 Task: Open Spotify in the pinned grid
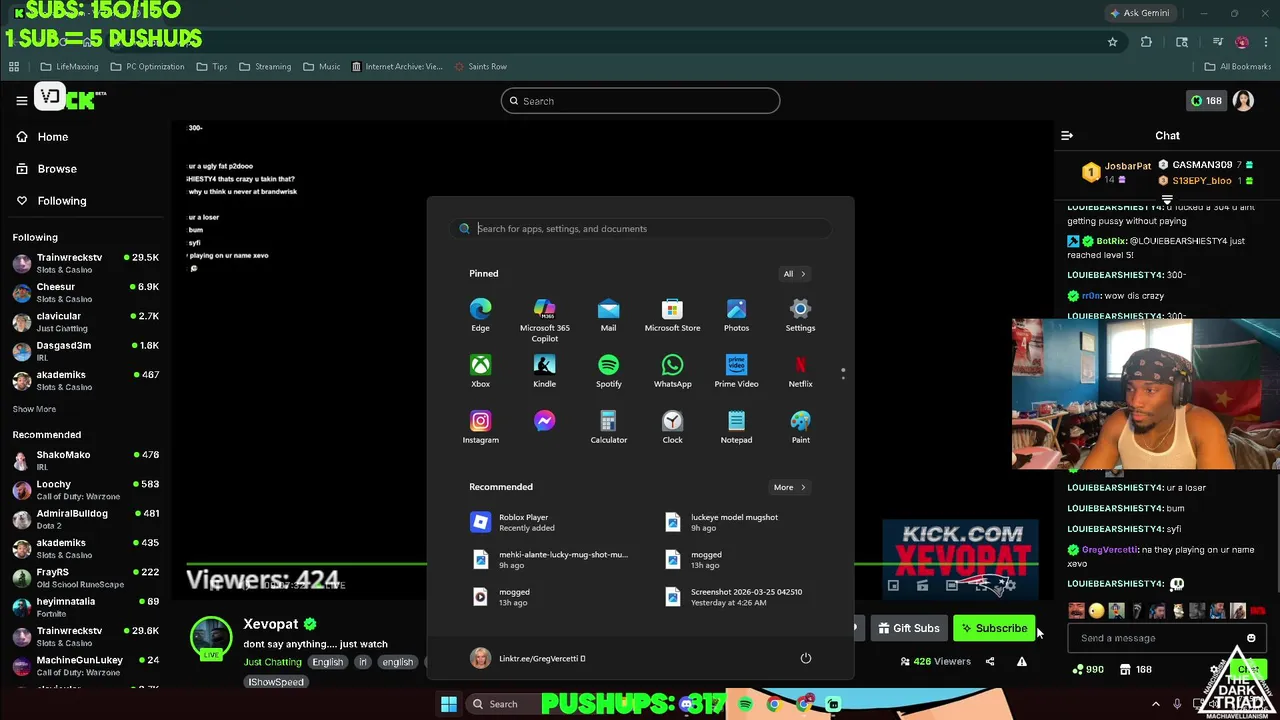[608, 370]
